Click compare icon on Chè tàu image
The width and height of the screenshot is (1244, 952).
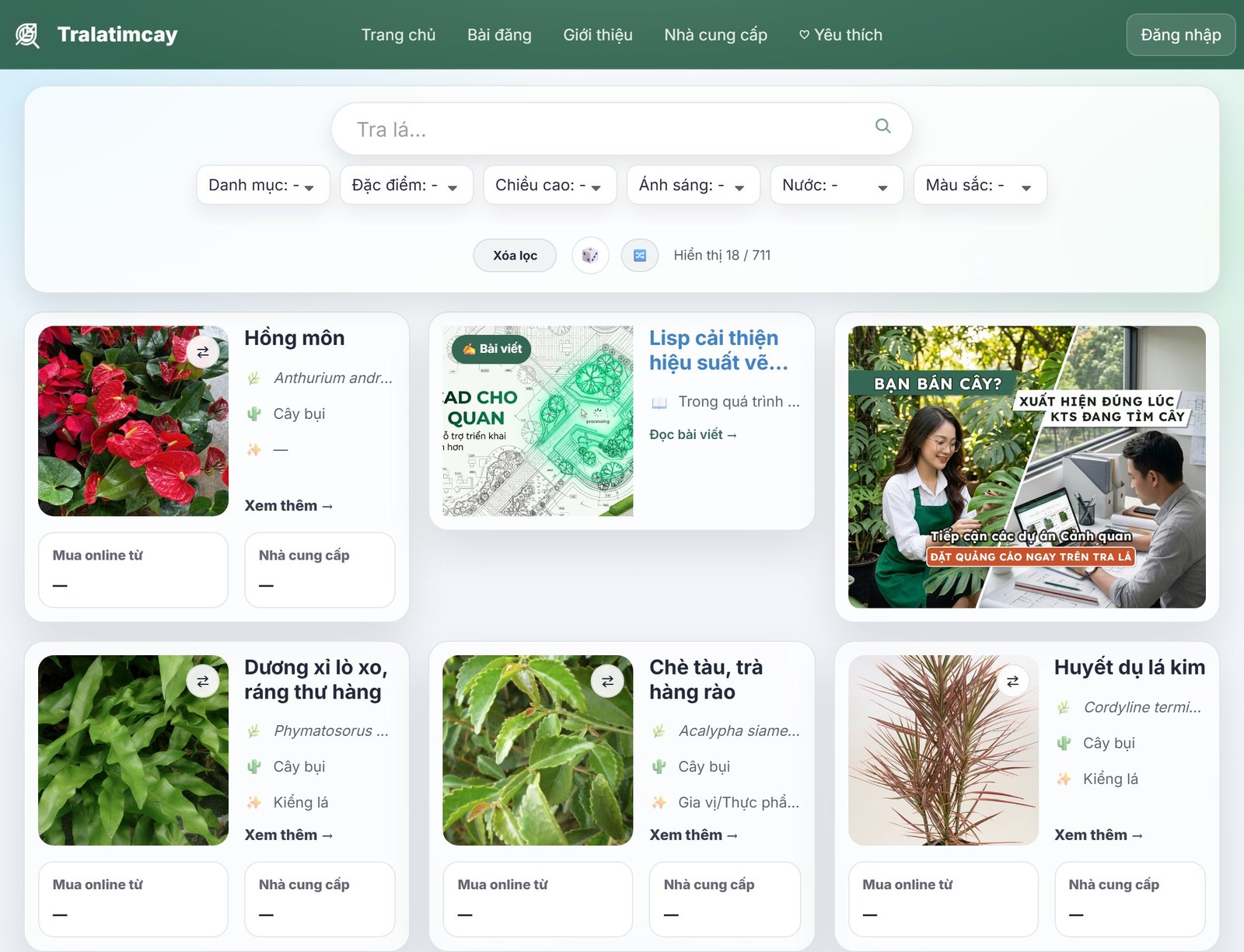[x=607, y=682]
